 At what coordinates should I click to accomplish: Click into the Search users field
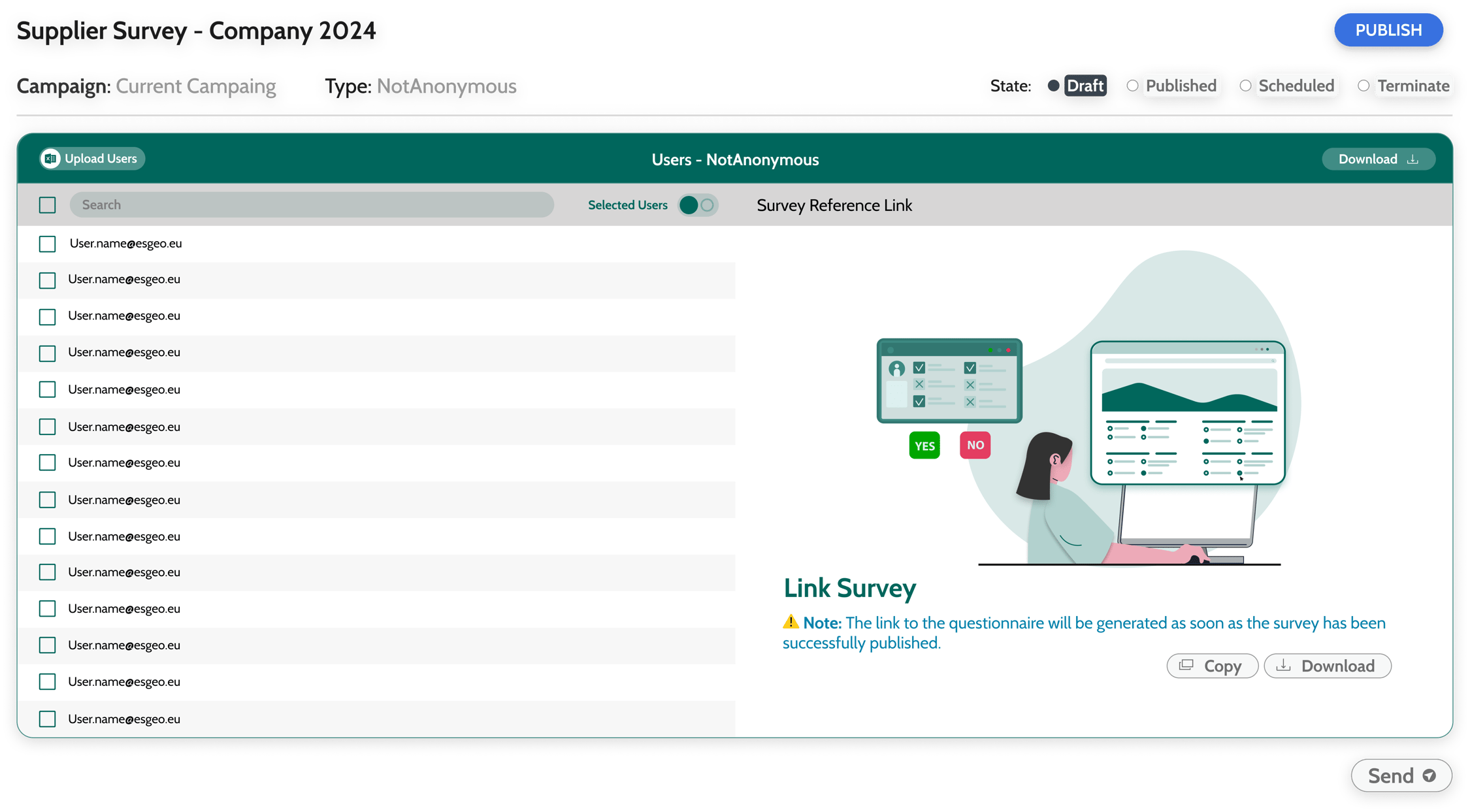(x=312, y=205)
